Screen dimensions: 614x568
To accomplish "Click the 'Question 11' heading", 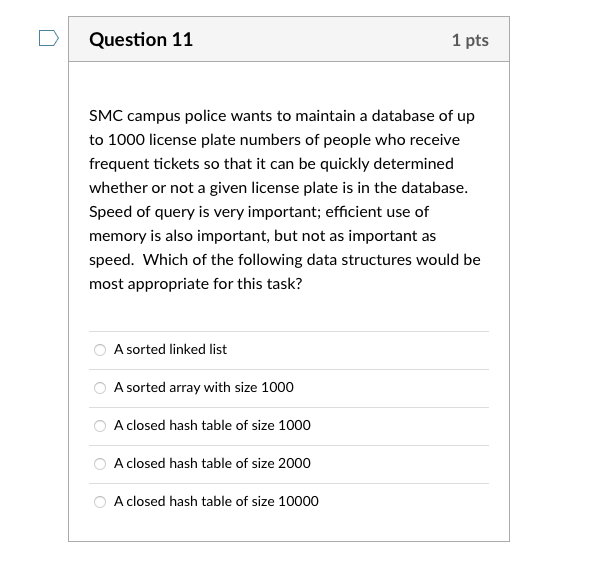I will click(x=141, y=40).
